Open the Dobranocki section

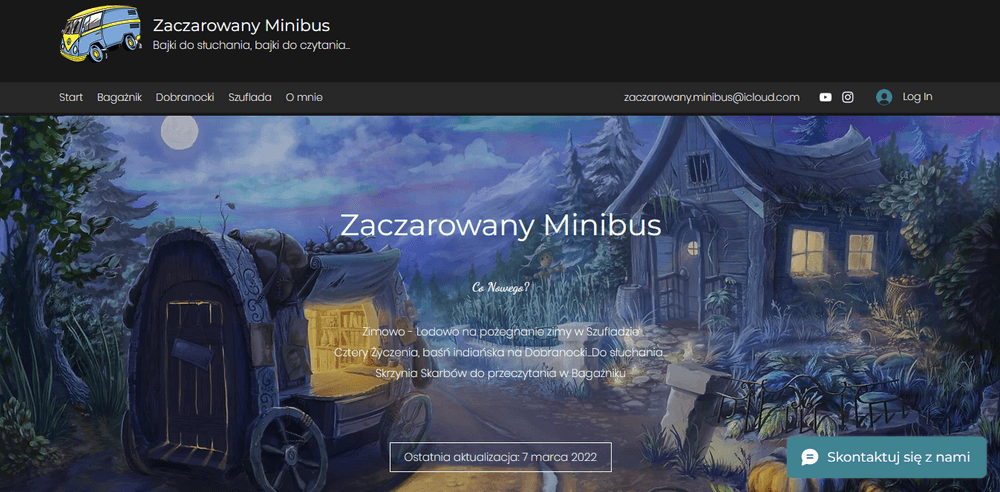(x=185, y=97)
